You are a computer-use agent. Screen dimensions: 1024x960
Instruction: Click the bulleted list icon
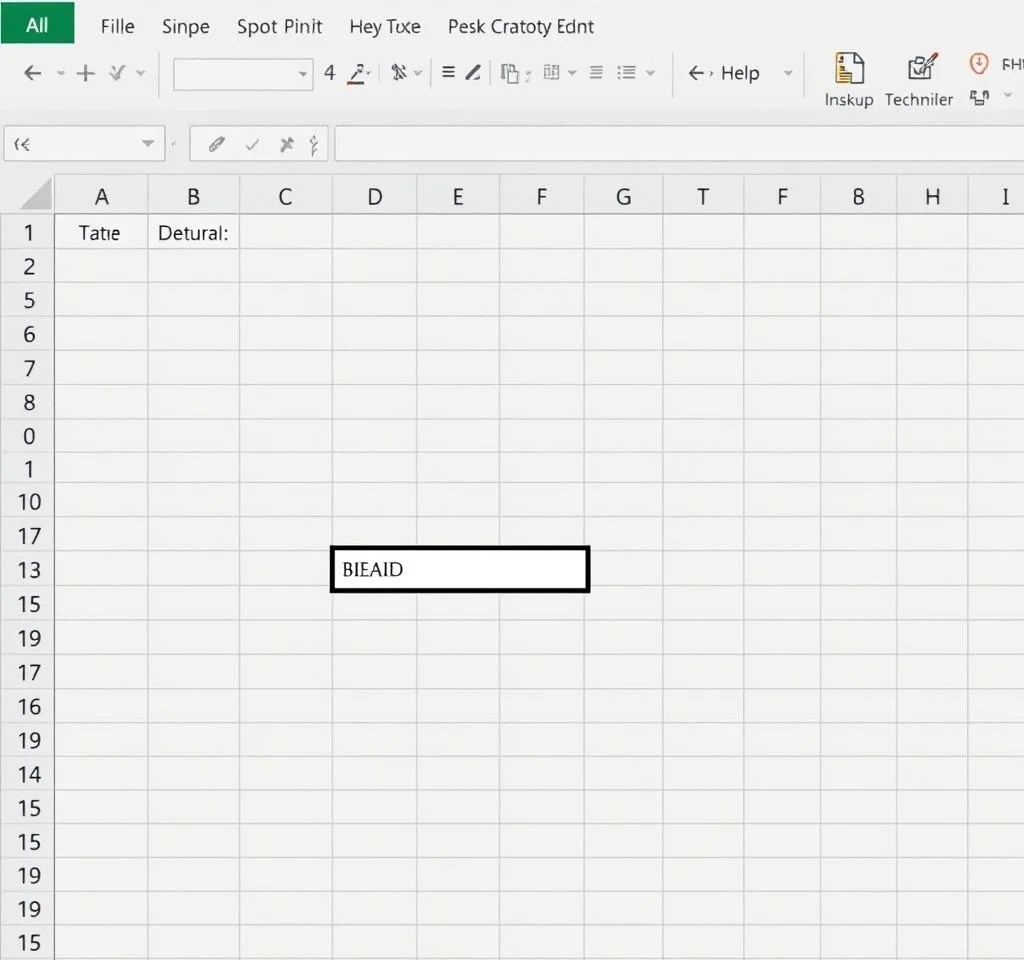626,72
